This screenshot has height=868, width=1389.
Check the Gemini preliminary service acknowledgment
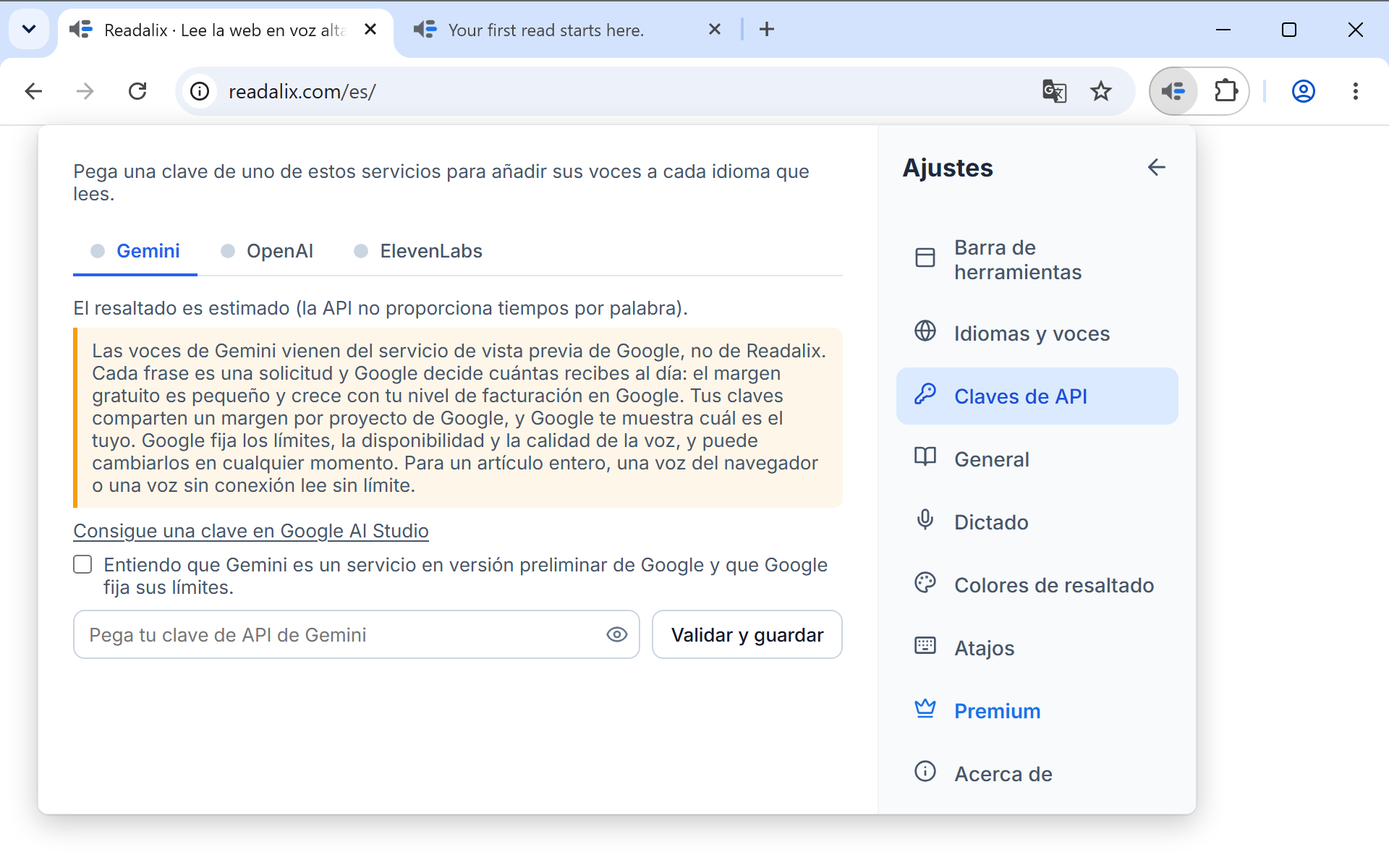(82, 564)
